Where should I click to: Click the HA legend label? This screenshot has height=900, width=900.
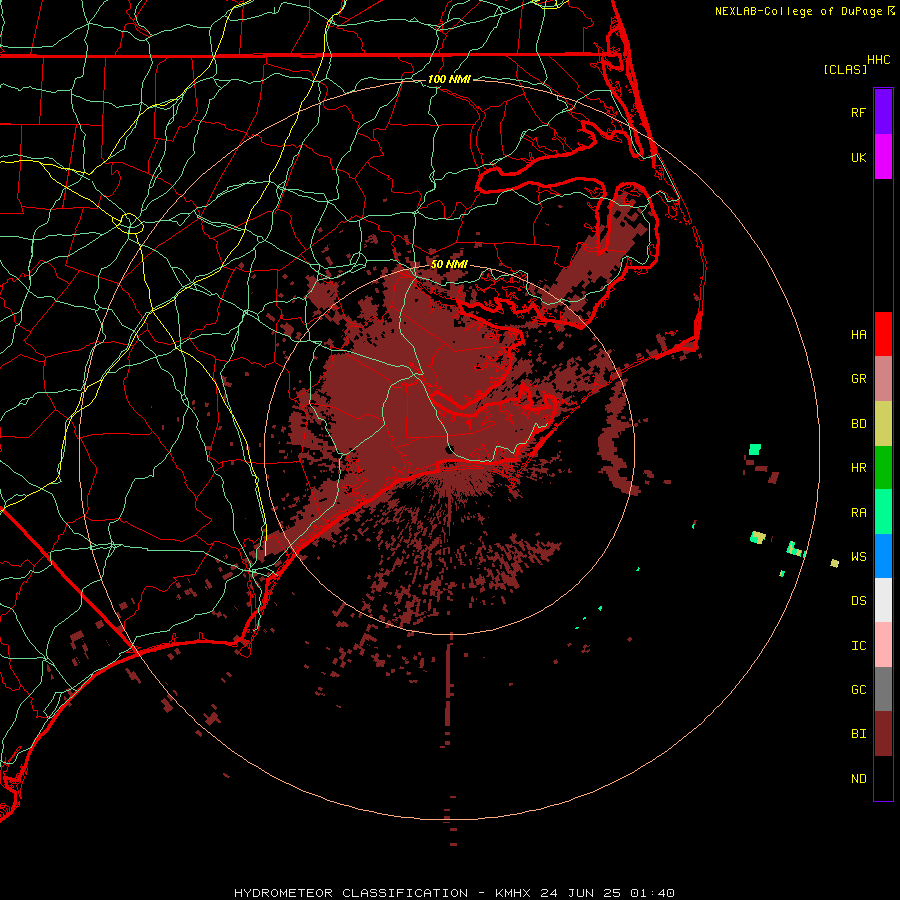coord(858,334)
